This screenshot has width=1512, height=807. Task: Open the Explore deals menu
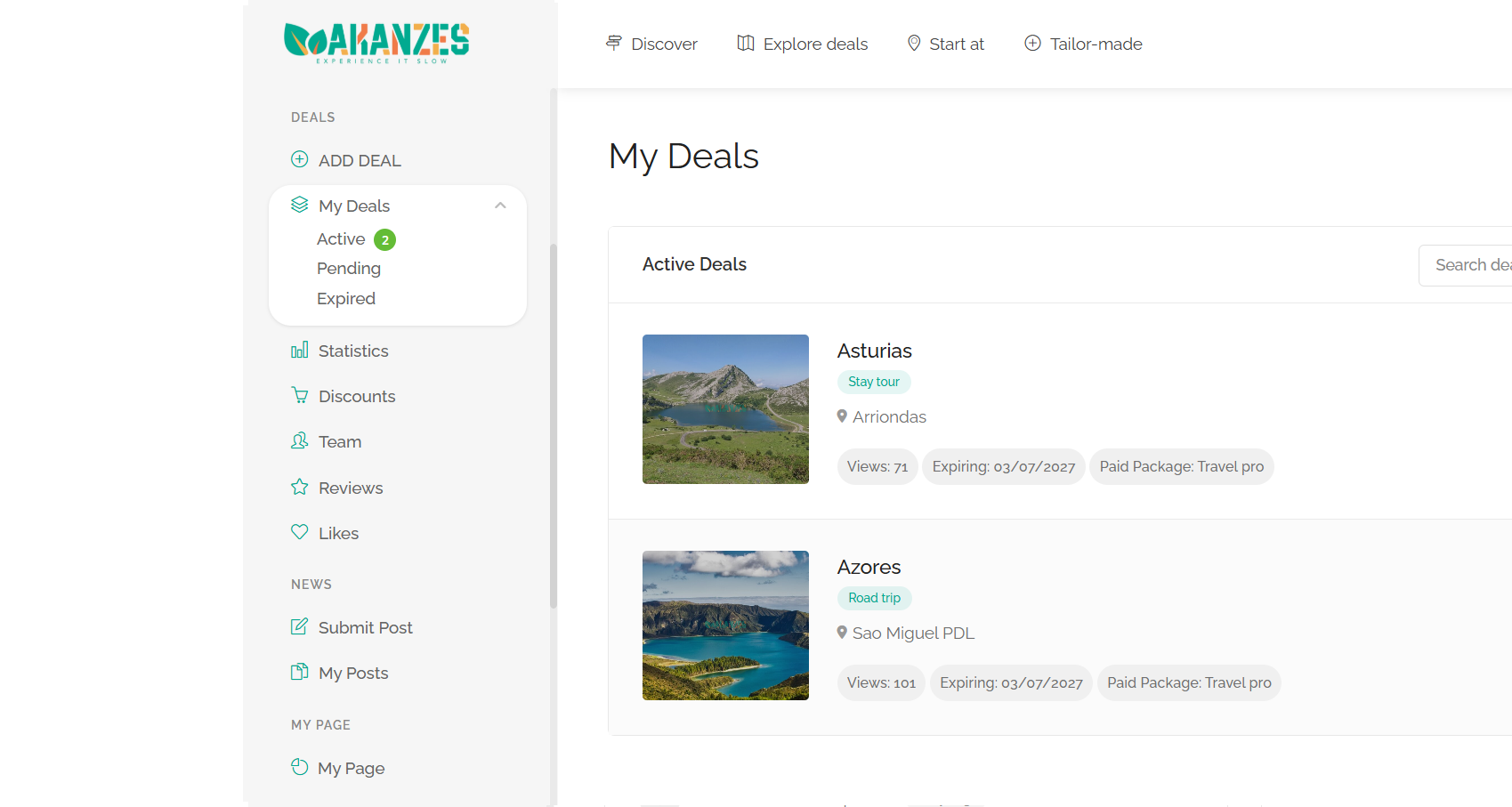coord(803,44)
